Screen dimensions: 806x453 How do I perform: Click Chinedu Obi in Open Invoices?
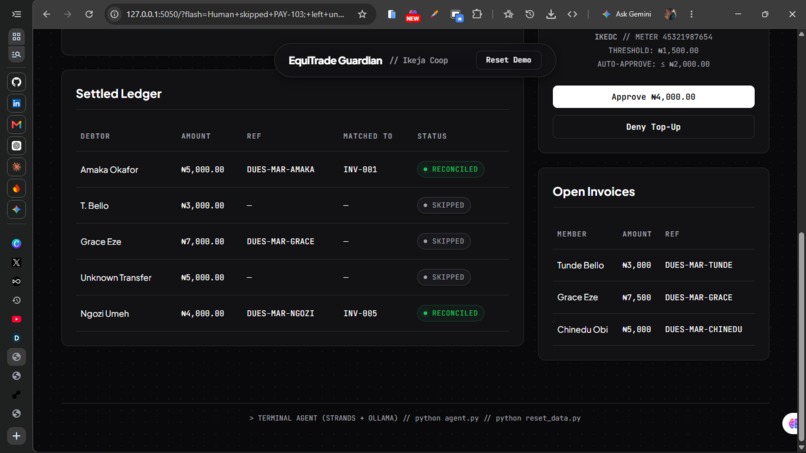(582, 330)
